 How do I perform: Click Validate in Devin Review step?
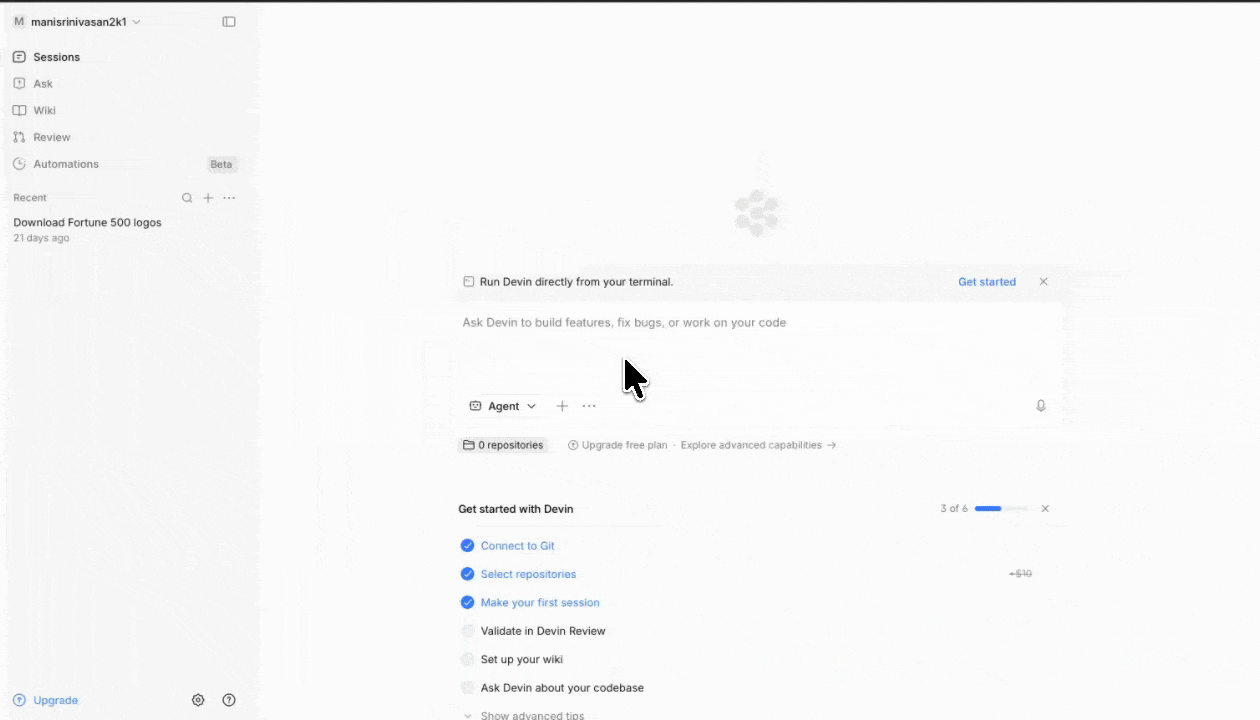[543, 631]
